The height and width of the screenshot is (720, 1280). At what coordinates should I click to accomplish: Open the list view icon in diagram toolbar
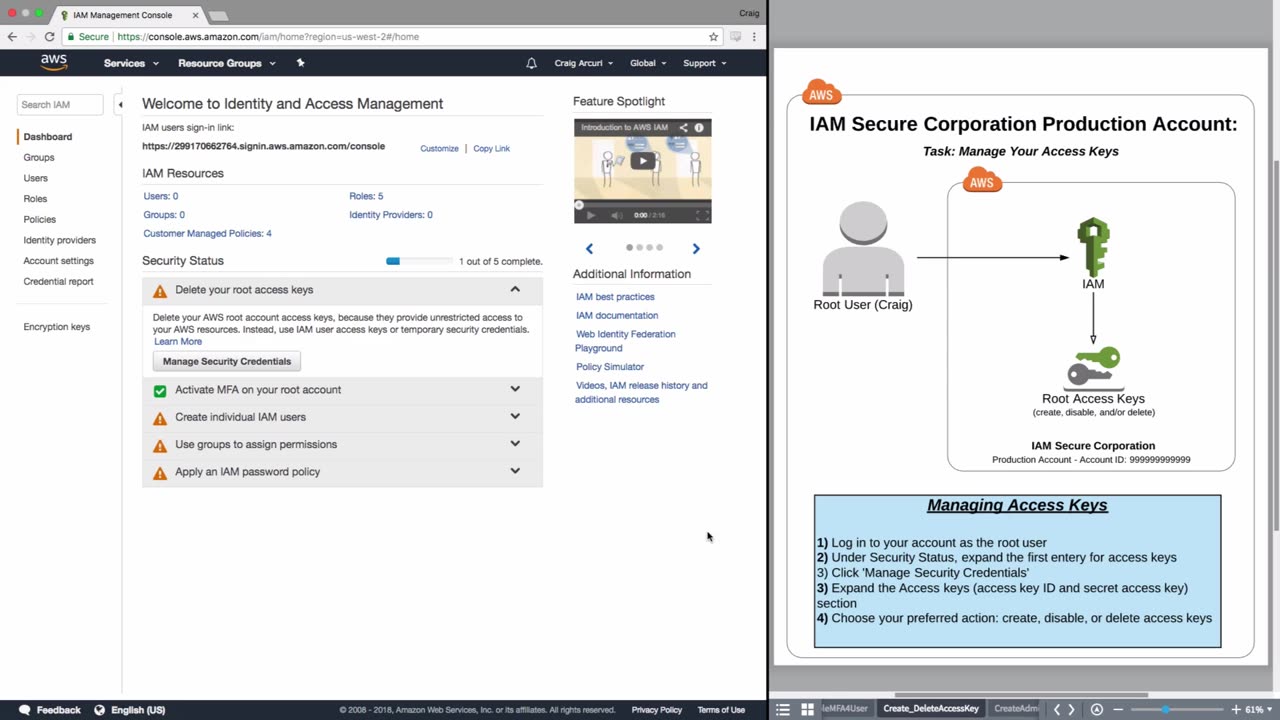click(783, 709)
